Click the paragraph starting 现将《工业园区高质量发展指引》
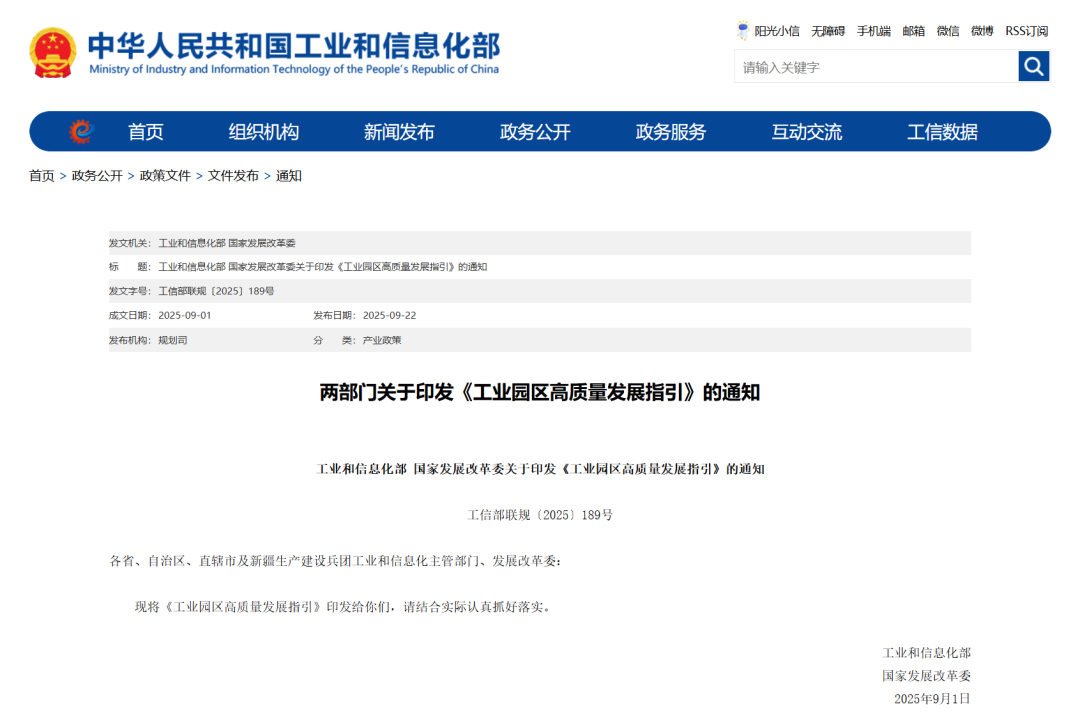The image size is (1080, 725). click(x=343, y=607)
